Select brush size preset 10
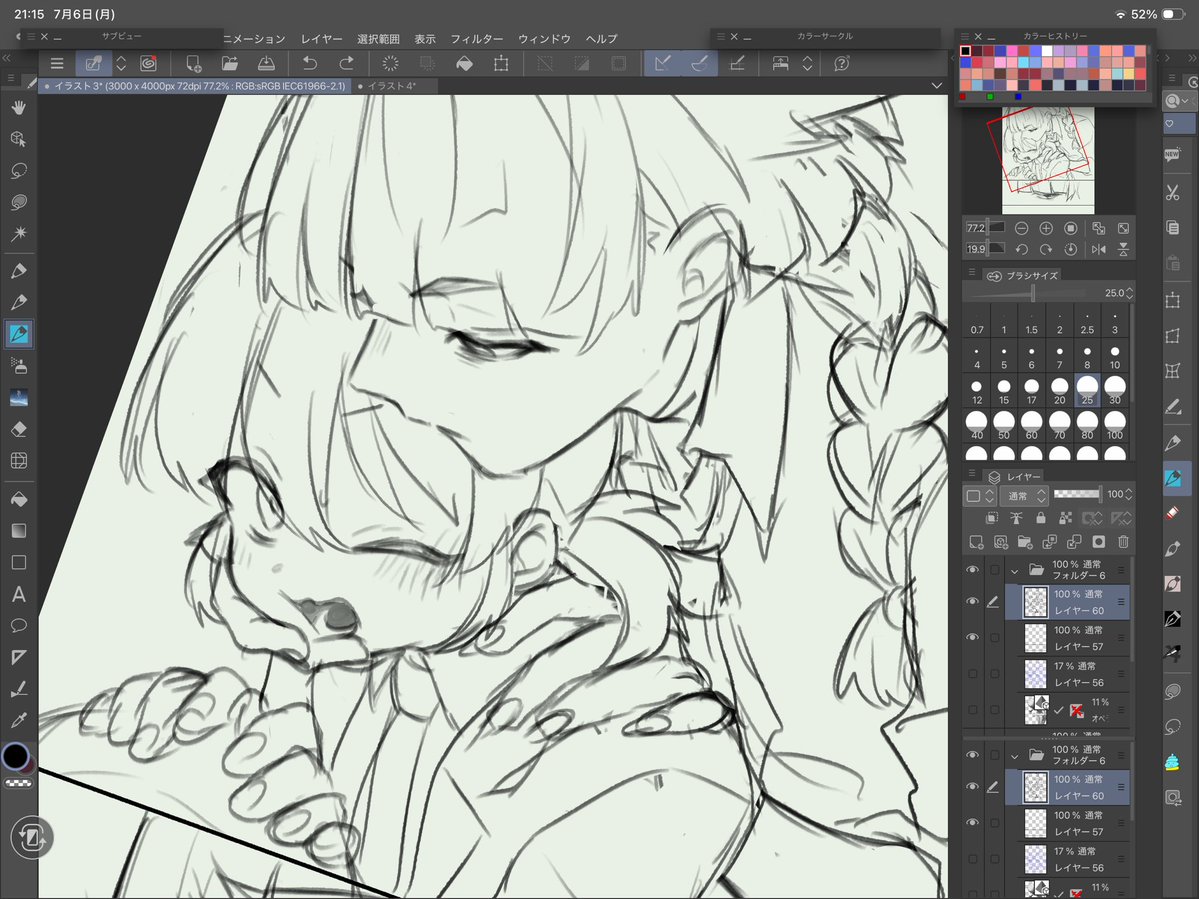This screenshot has height=899, width=1199. click(1115, 357)
